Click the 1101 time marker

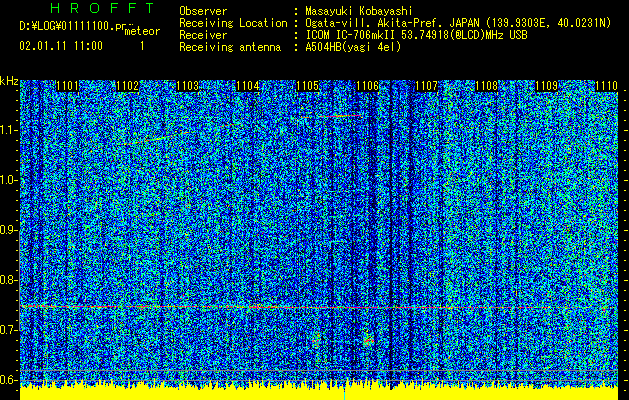click(x=67, y=86)
